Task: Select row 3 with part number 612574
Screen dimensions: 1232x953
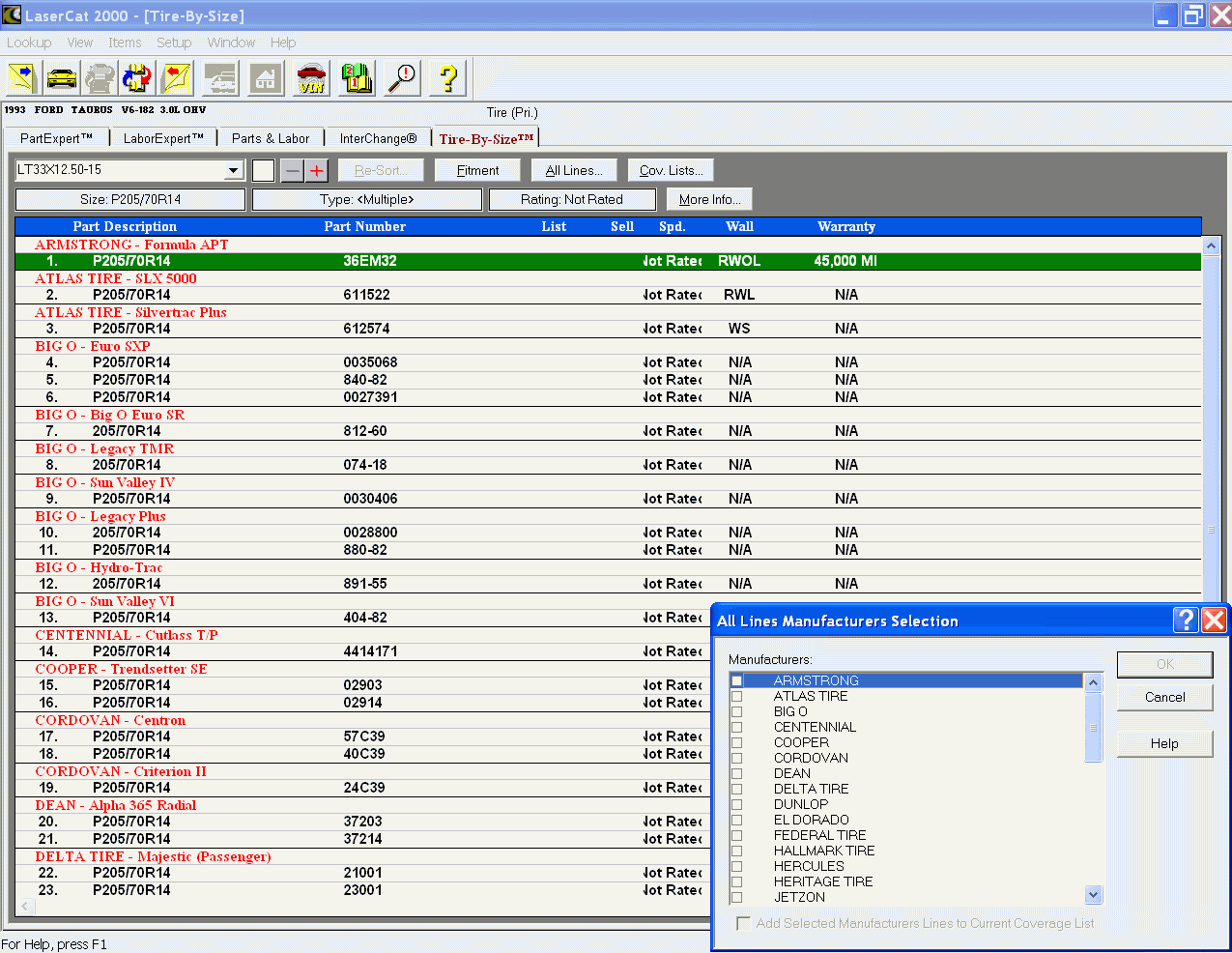Action: click(x=609, y=329)
